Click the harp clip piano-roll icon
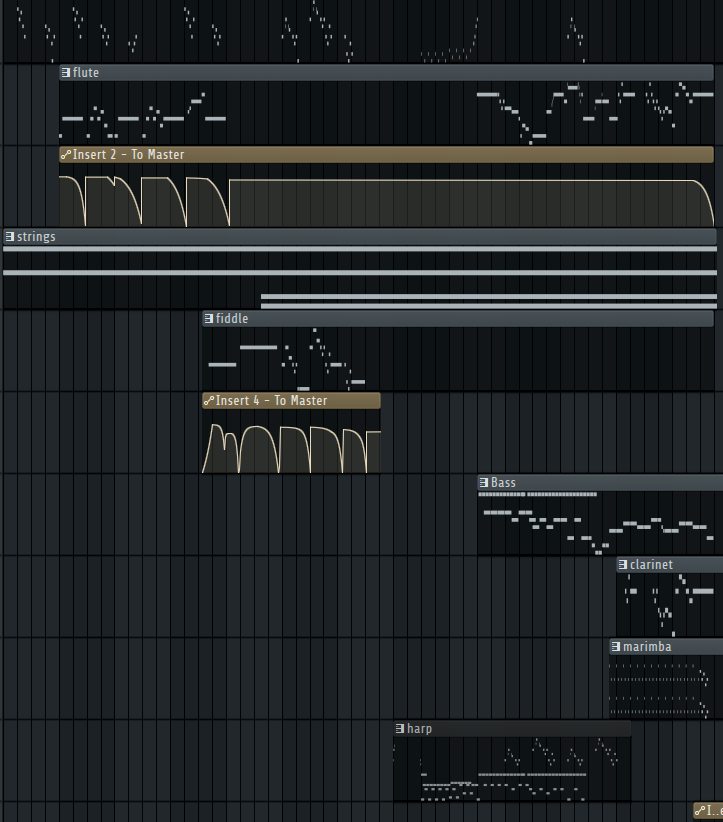Screen dimensions: 723x822 click(x=400, y=728)
